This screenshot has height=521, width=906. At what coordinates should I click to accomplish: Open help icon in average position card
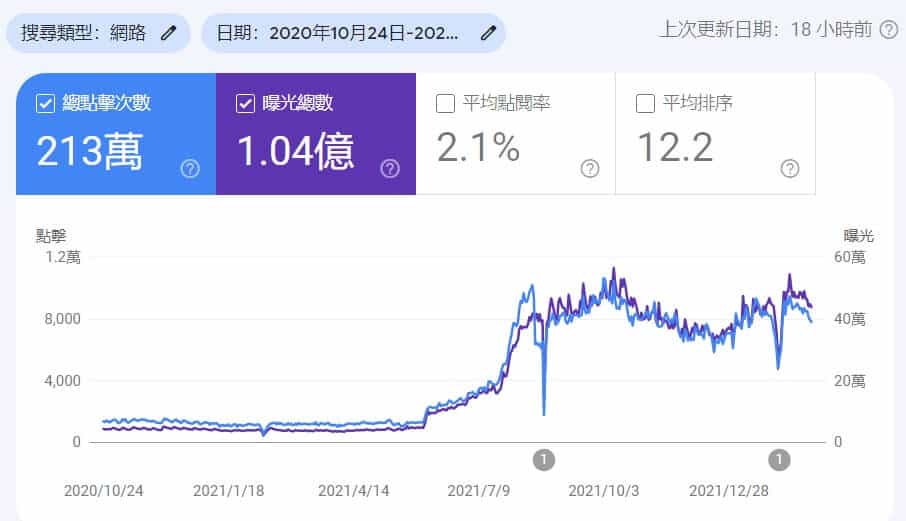tap(790, 169)
